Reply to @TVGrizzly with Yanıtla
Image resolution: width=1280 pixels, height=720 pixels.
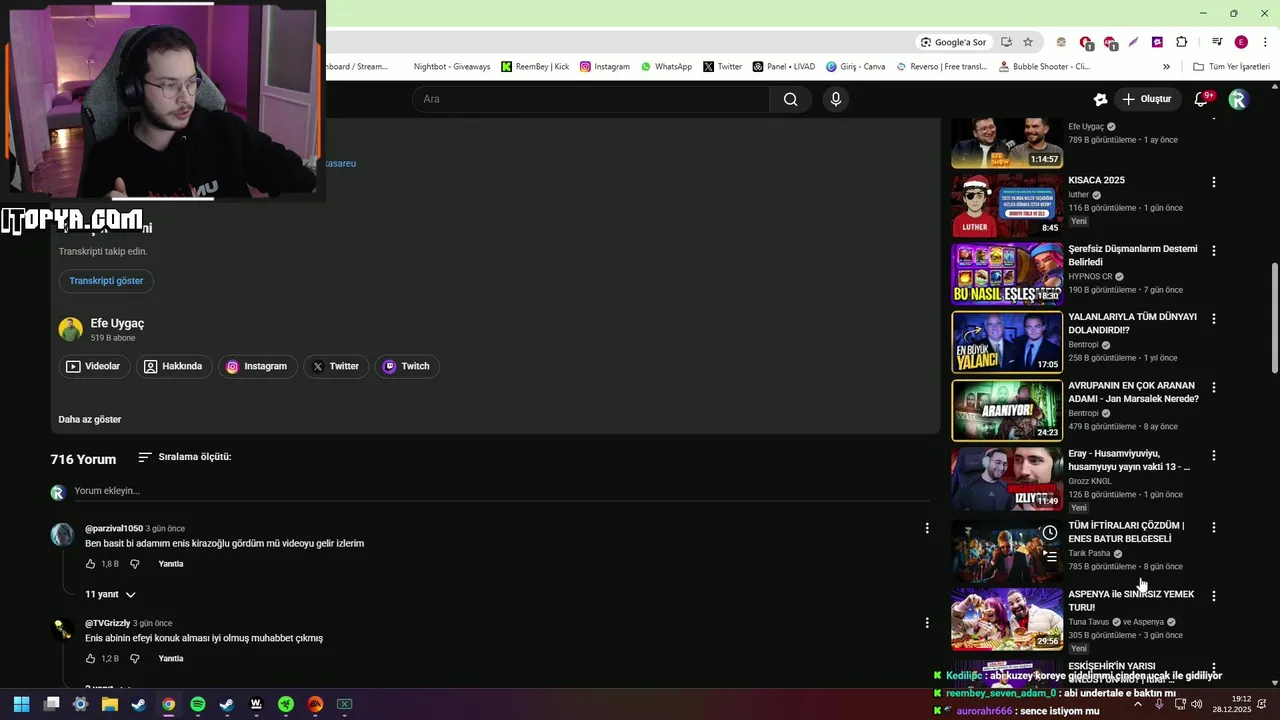[171, 659]
